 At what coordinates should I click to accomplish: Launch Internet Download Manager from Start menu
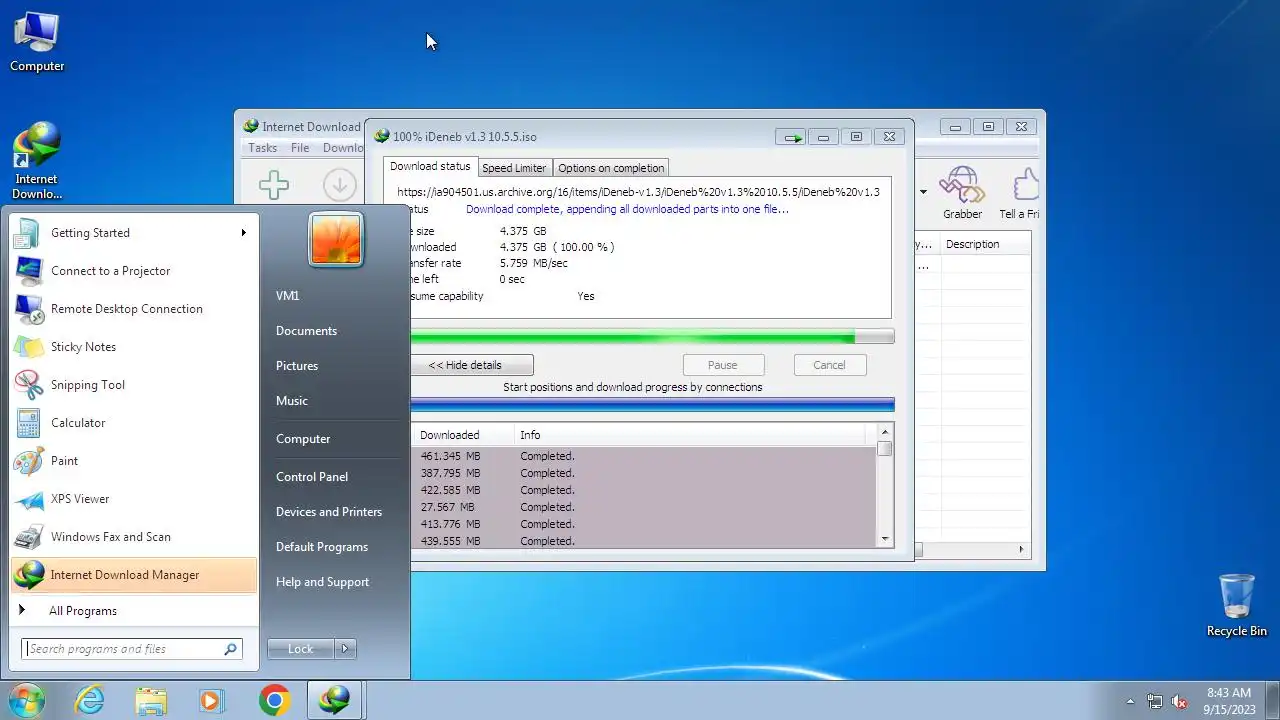click(x=133, y=575)
